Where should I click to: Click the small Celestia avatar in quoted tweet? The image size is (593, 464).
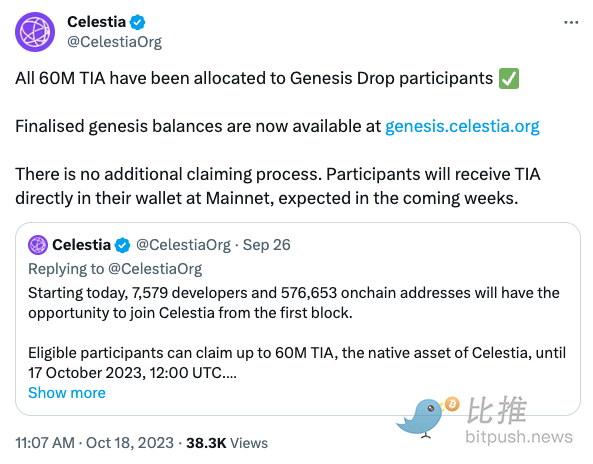(x=38, y=245)
